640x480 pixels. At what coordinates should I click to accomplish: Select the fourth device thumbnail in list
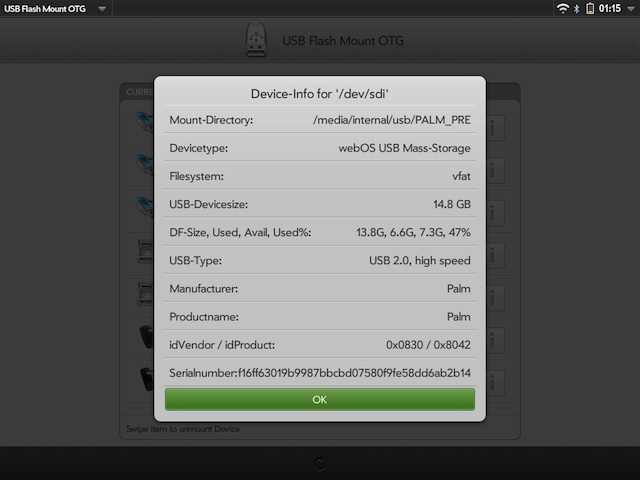point(145,251)
